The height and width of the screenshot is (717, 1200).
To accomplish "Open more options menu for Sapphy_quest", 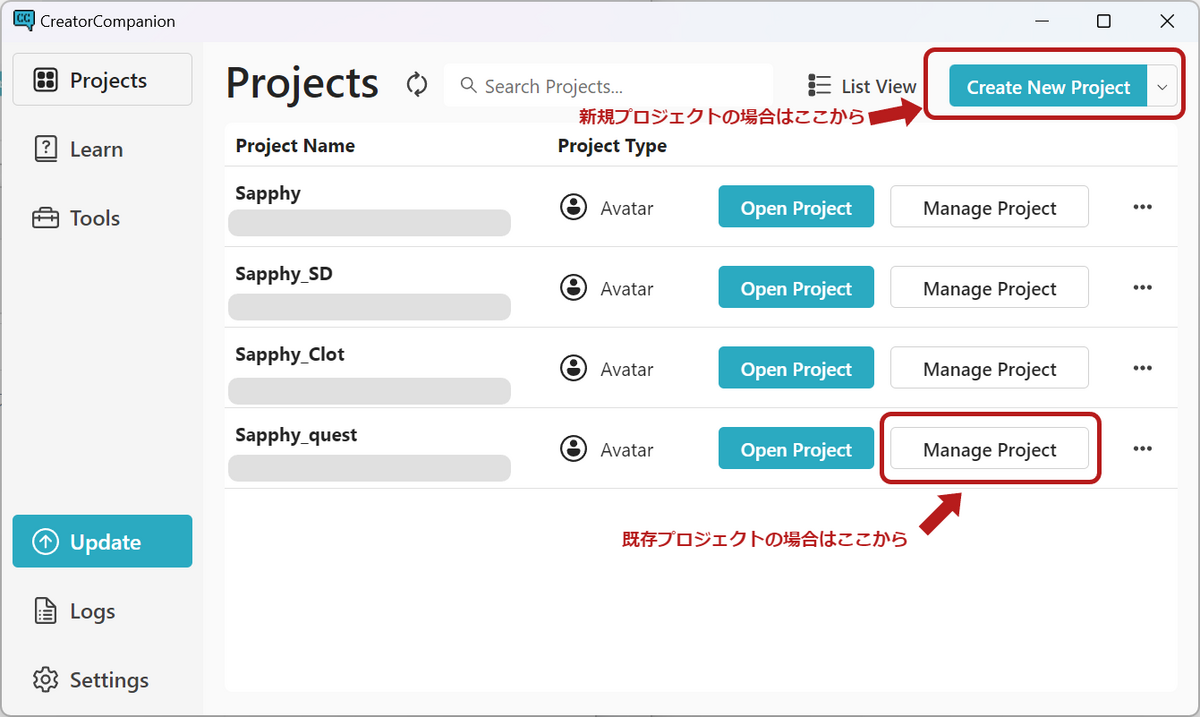I will 1142,449.
